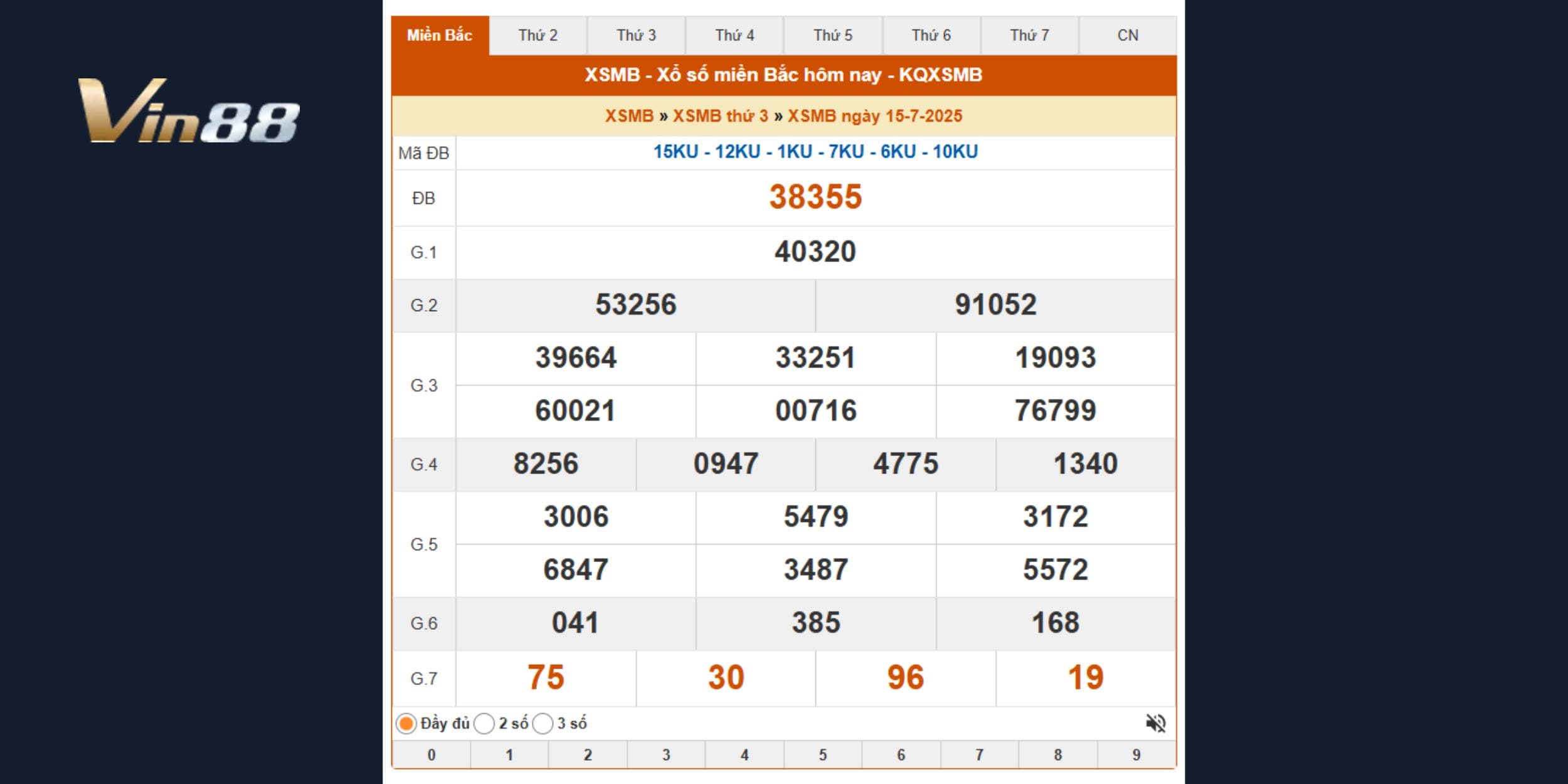Click the G.4 number 4775
Screen dimensions: 1568x784
pyautogui.click(x=906, y=464)
